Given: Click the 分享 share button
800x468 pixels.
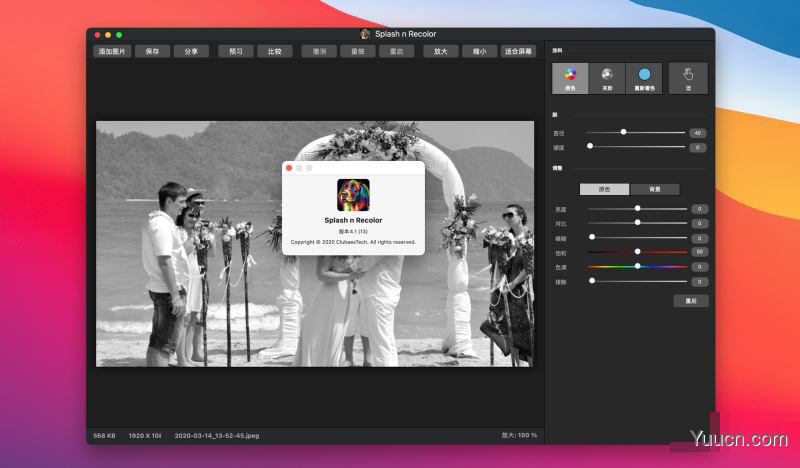Looking at the screenshot, I should click(x=191, y=51).
